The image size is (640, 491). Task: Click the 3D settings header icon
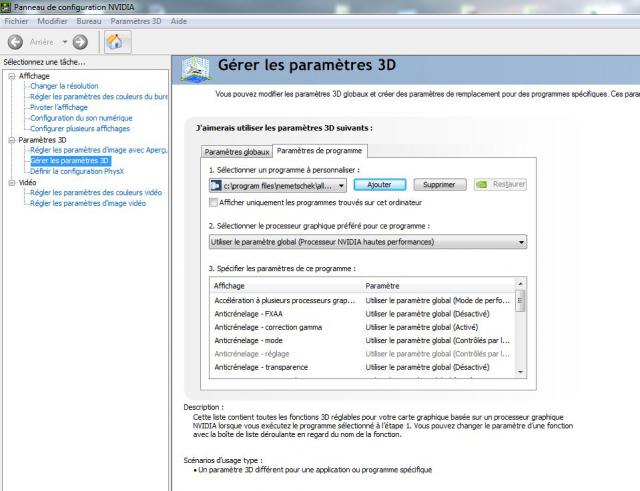[196, 69]
